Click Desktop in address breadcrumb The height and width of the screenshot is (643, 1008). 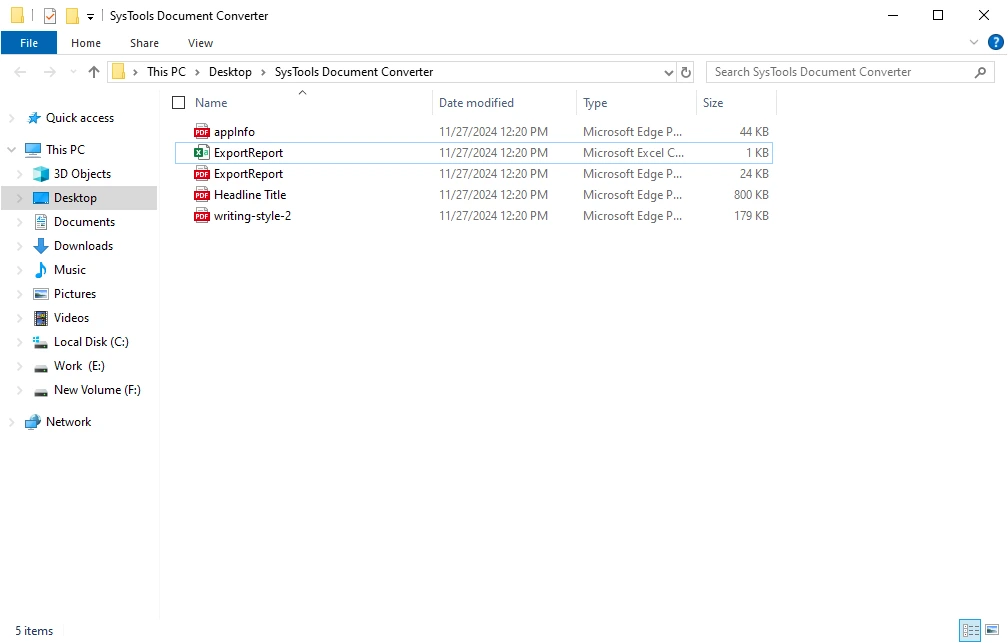230,72
